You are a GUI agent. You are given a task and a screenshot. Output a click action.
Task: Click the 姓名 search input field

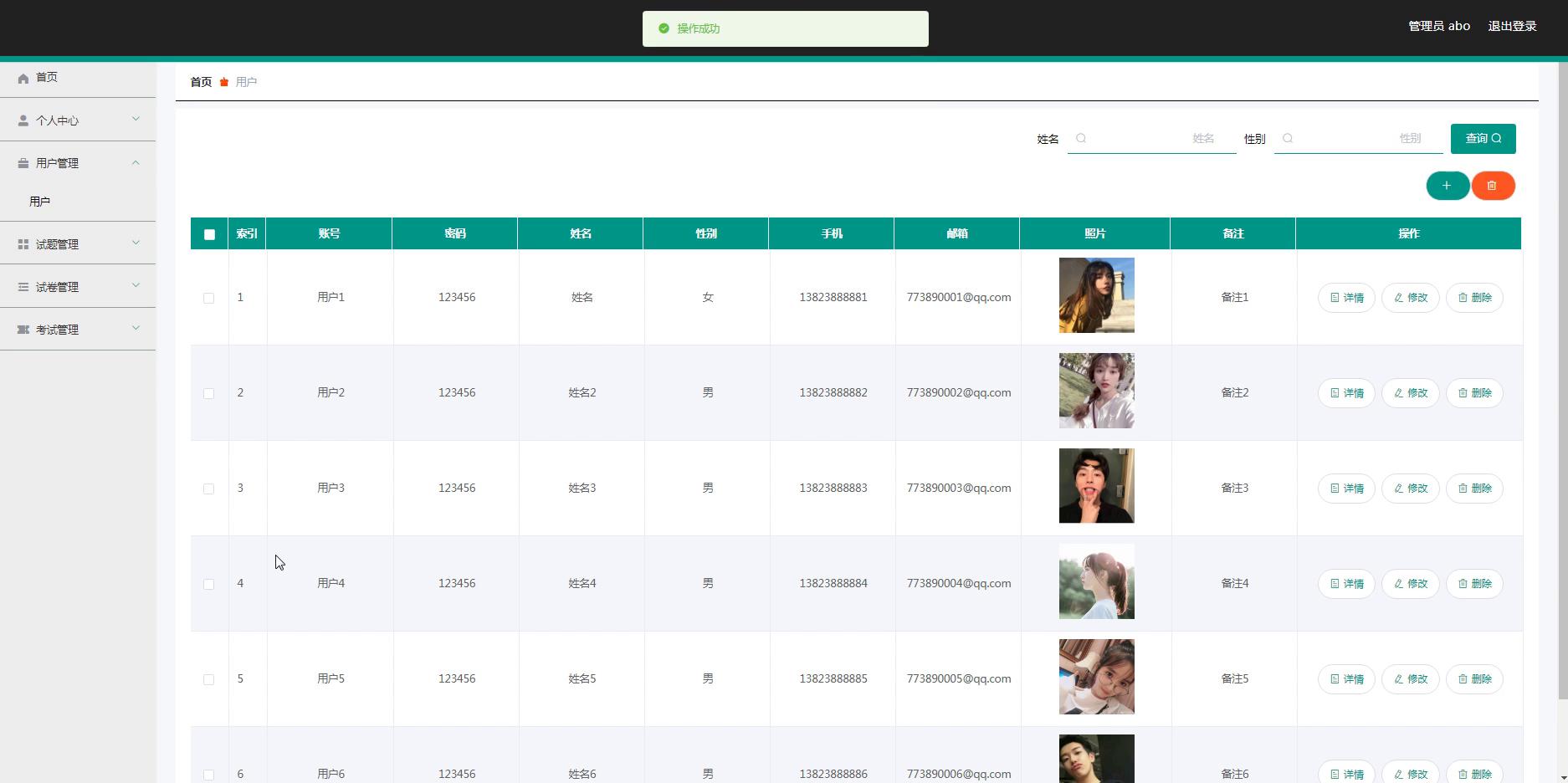coord(1151,139)
